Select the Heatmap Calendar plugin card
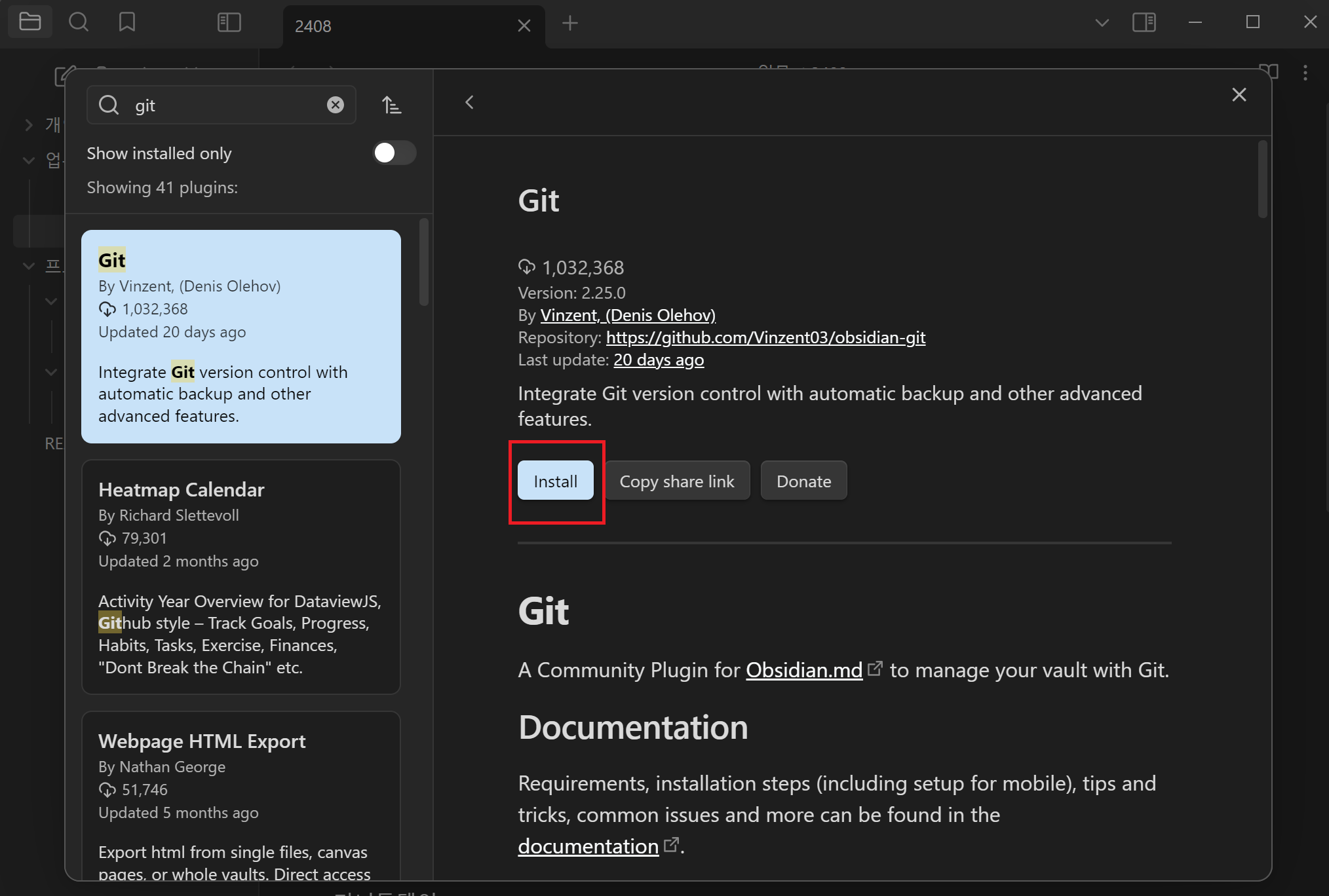Screen dimensions: 1329x896 point(241,576)
